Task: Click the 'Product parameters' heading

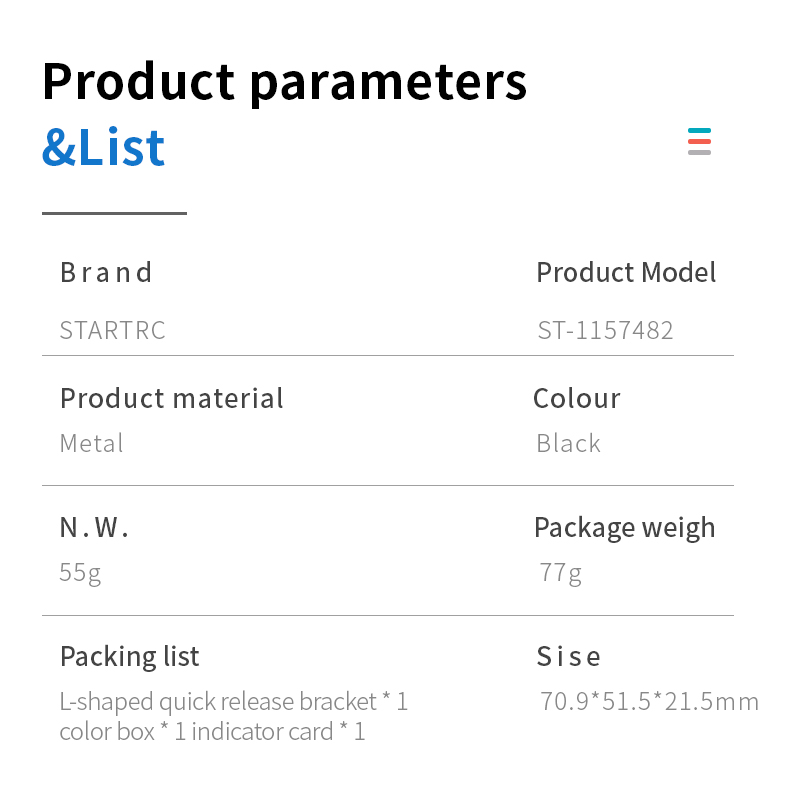Action: tap(284, 82)
